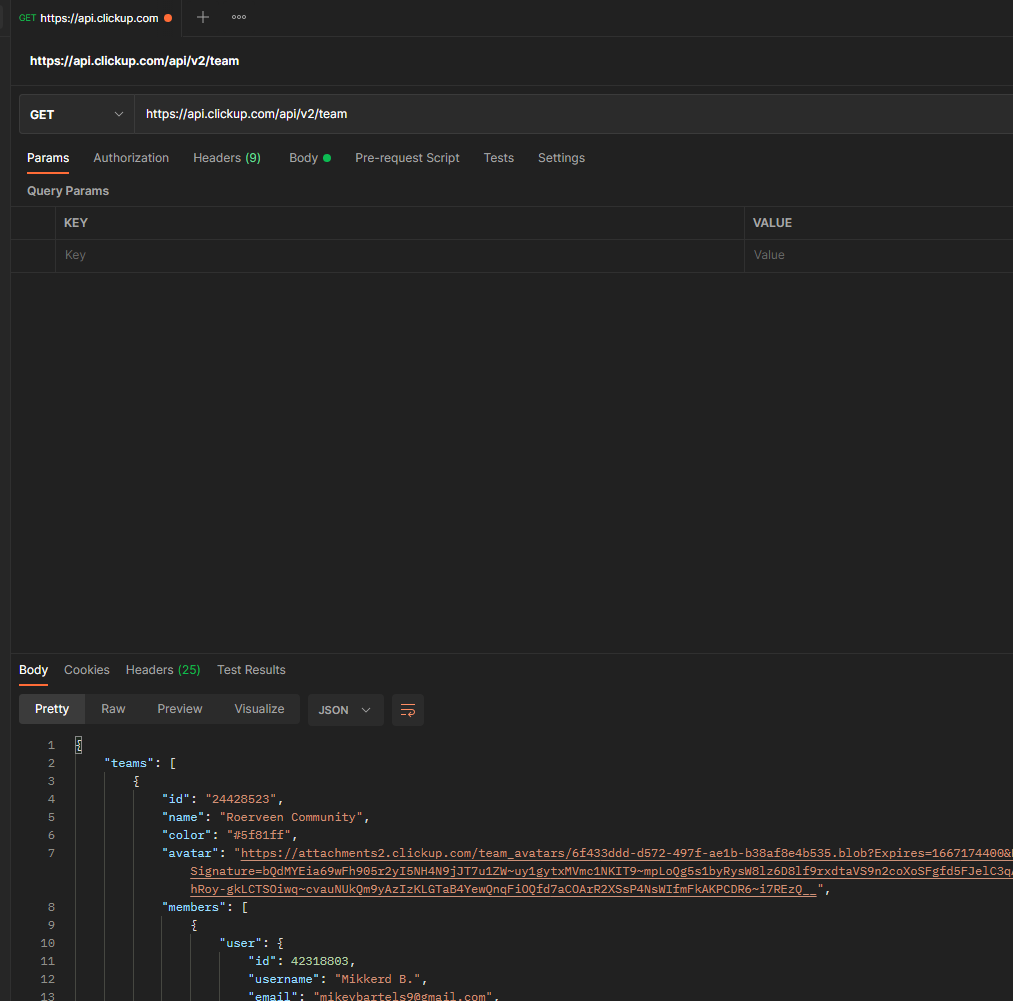Select the Pre-request Script tab

tap(407, 158)
